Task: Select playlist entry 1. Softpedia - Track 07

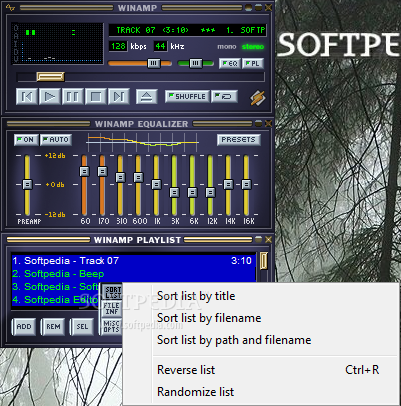Action: pyautogui.click(x=133, y=261)
